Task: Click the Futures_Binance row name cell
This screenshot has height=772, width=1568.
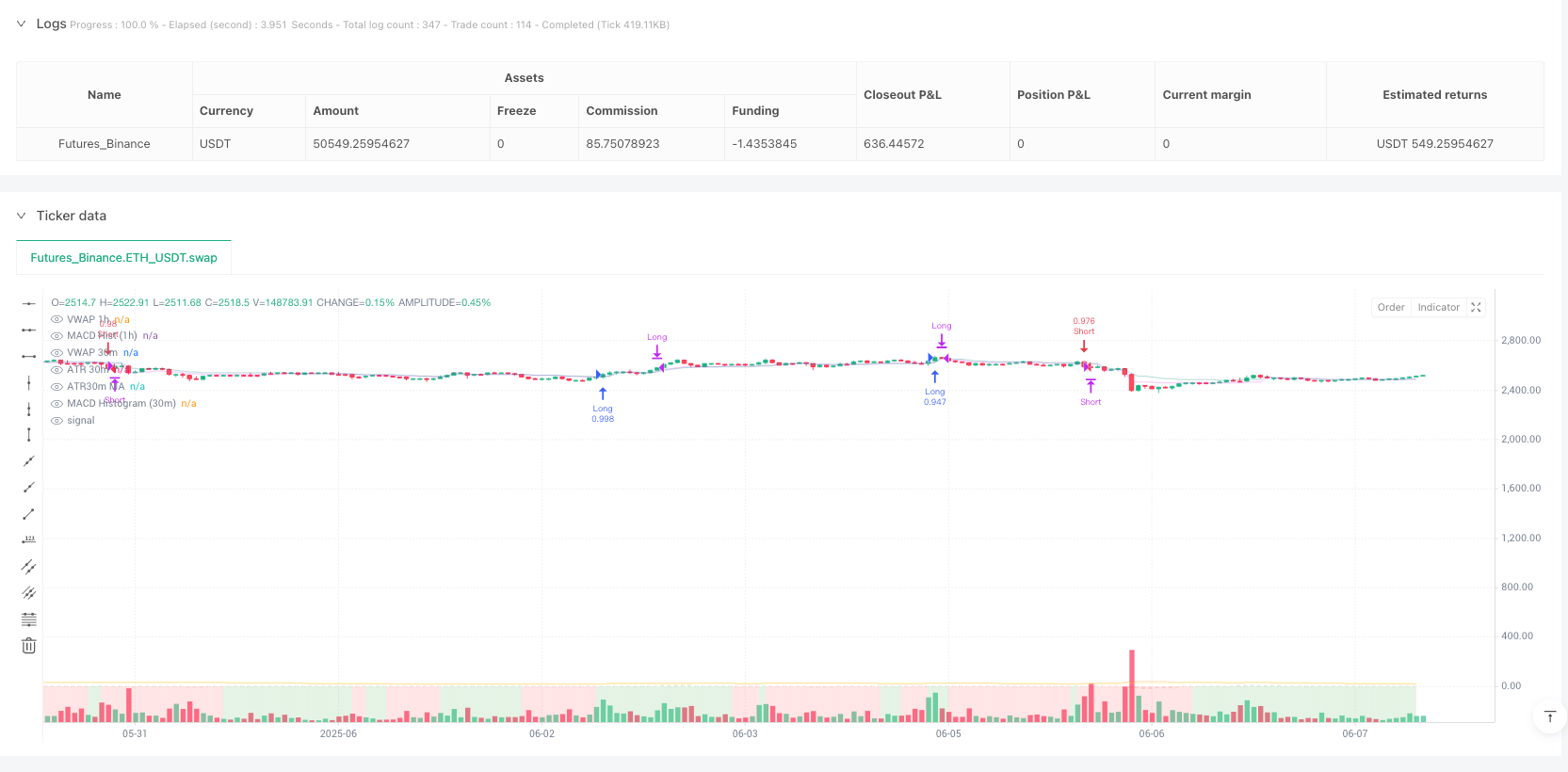Action: tap(105, 144)
